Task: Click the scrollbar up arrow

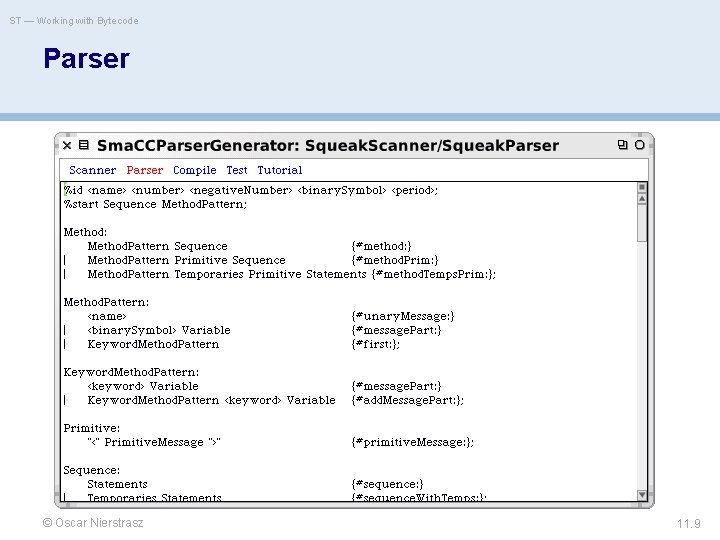Action: (642, 198)
